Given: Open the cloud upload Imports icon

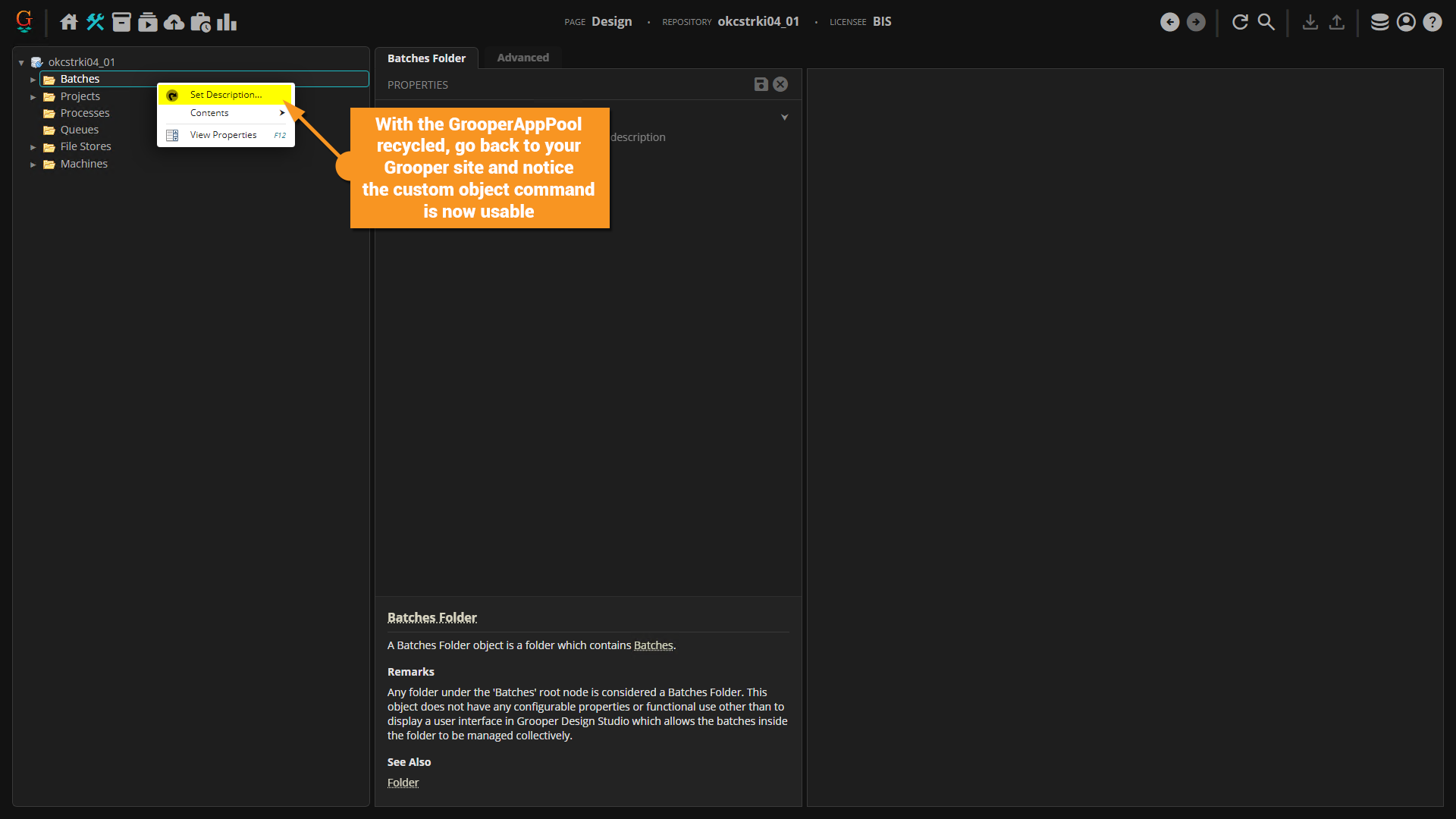Looking at the screenshot, I should point(174,22).
